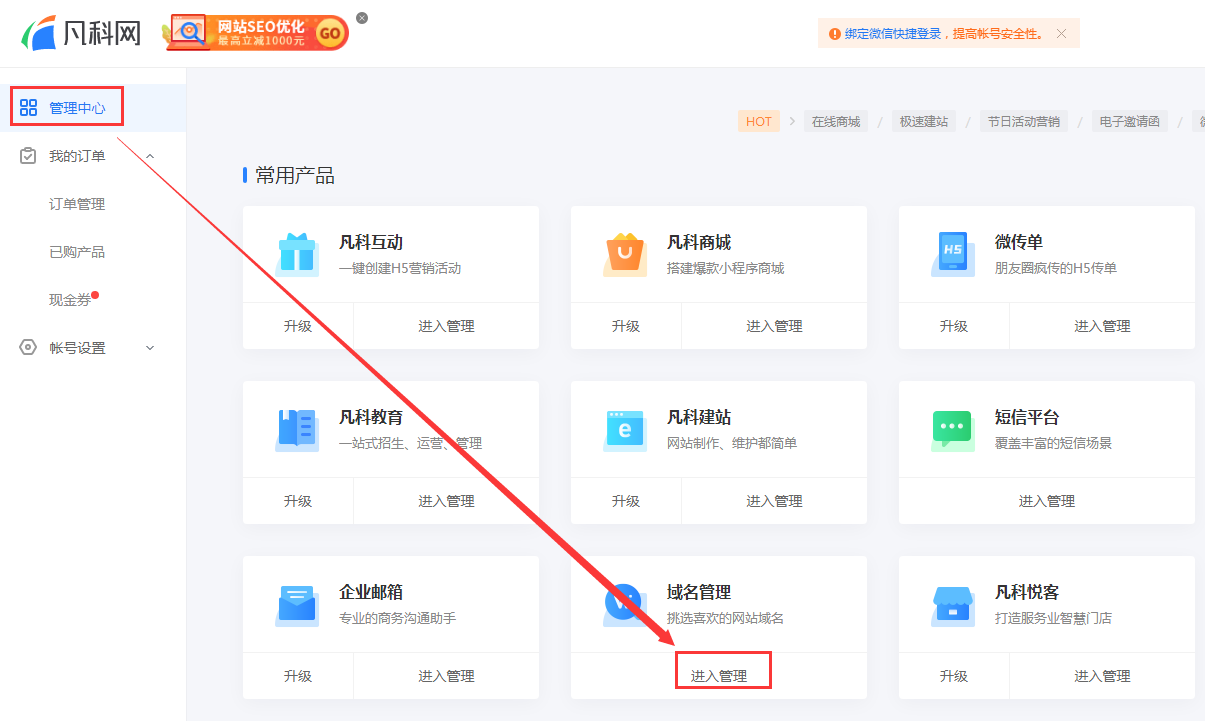
Task: Click the 域名管理 globe icon
Action: [x=625, y=604]
